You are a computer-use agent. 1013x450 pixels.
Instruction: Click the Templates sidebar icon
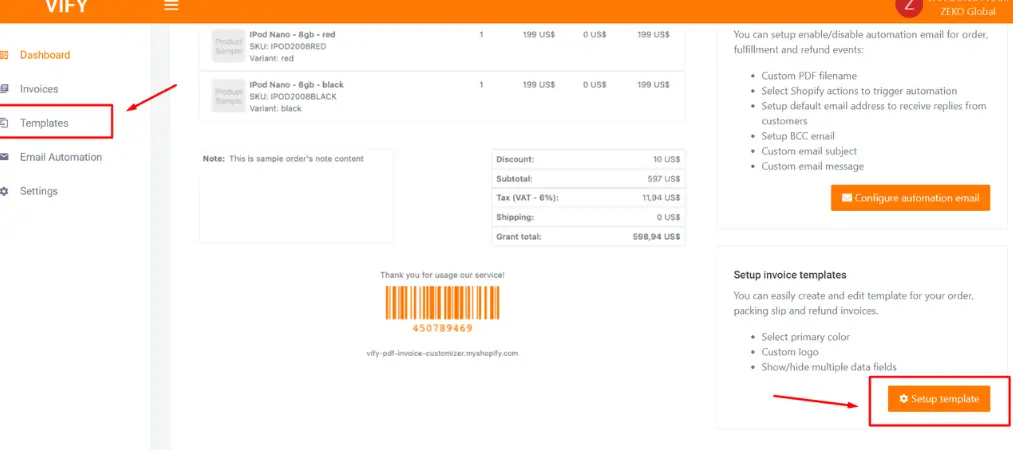5,123
